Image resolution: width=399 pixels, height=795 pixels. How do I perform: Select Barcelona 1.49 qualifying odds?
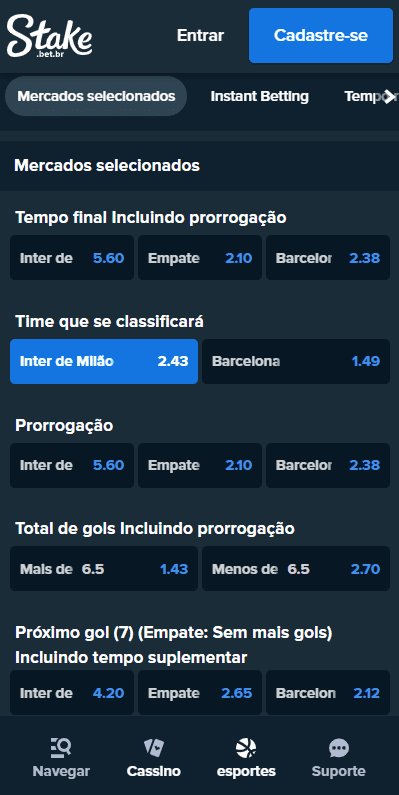[x=296, y=362]
